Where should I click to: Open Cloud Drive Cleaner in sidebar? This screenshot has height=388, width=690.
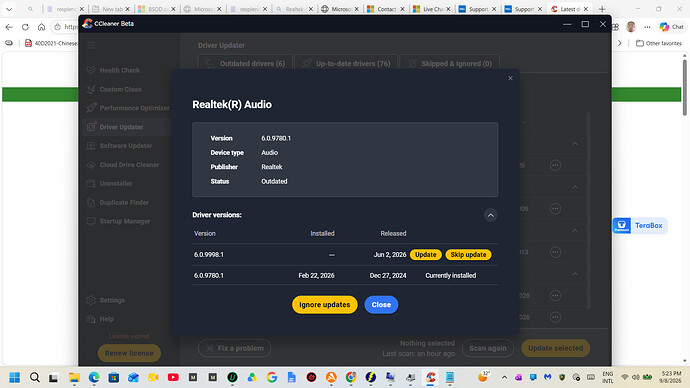(x=123, y=165)
